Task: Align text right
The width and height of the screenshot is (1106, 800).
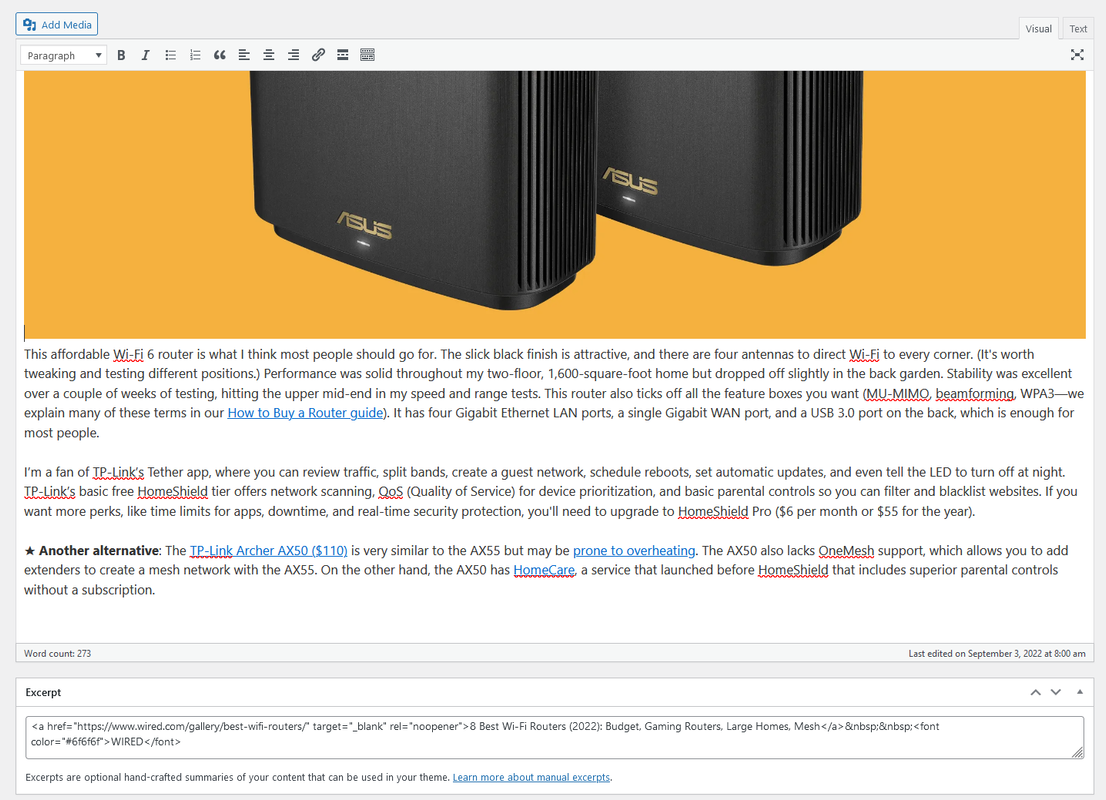Action: pos(293,55)
